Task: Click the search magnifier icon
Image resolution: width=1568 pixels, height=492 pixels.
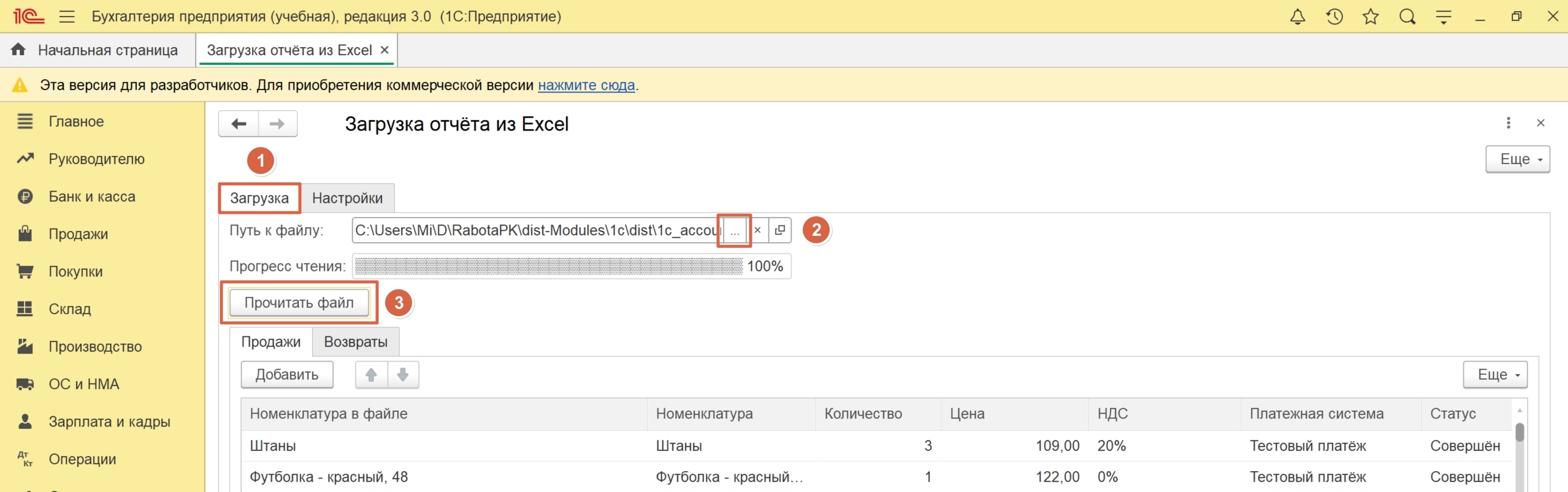Action: click(1407, 17)
